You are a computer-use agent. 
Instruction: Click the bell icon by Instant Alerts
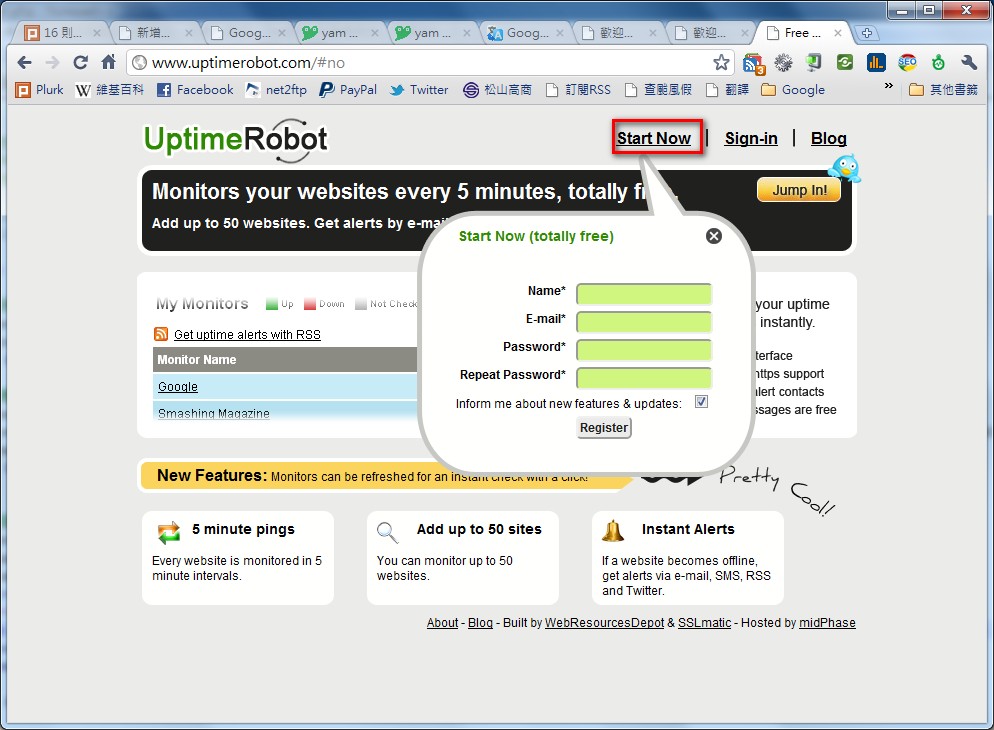click(x=613, y=531)
